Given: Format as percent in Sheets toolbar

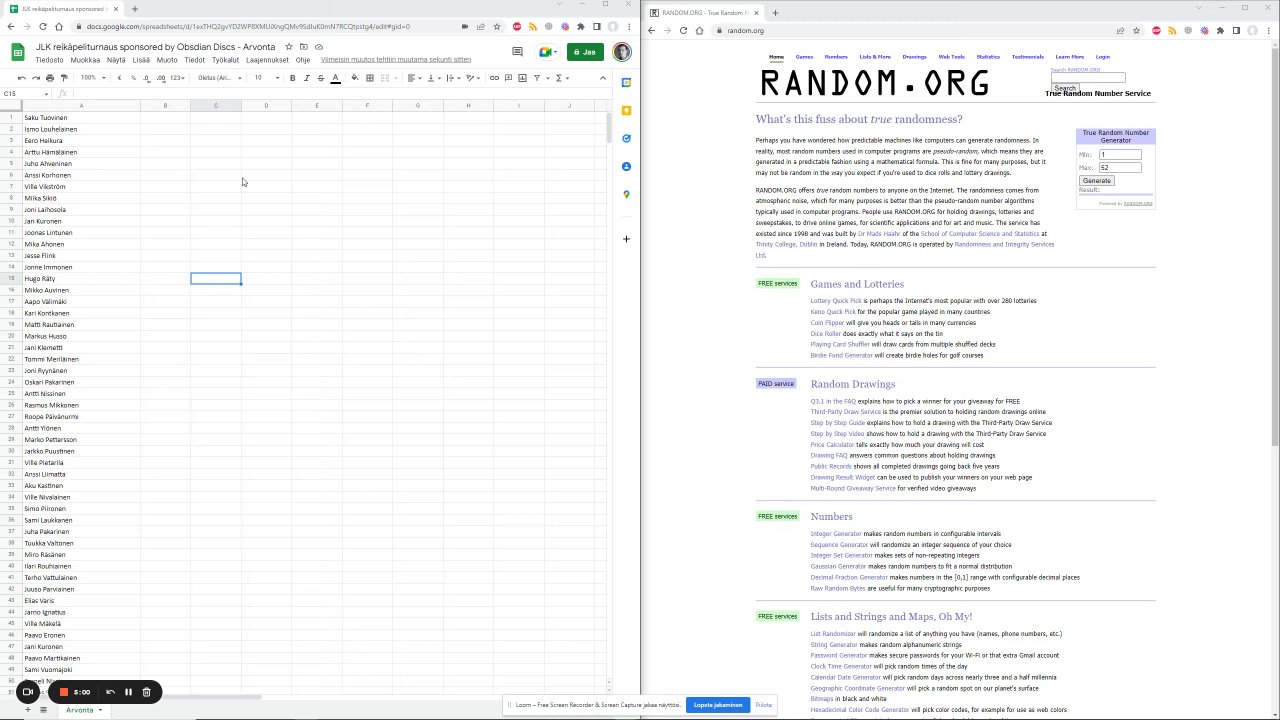Looking at the screenshot, I should coord(133,78).
